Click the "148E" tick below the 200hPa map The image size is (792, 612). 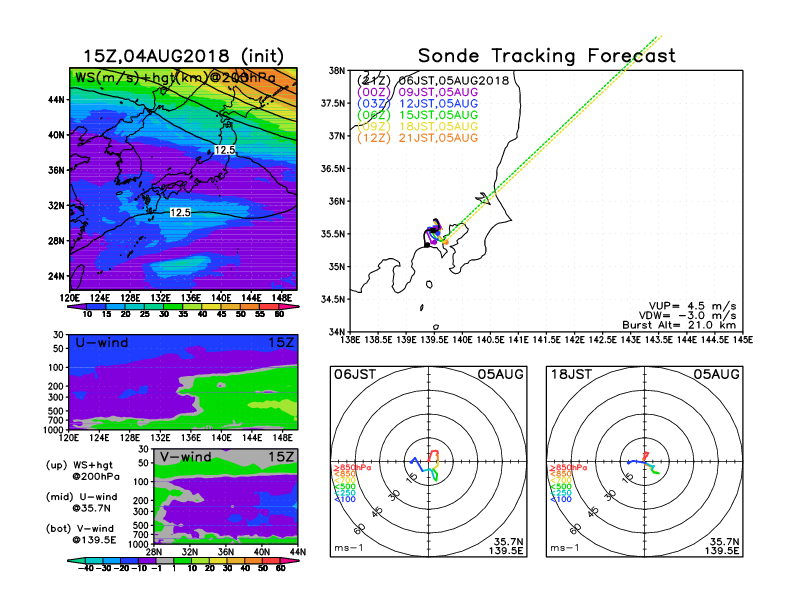(281, 298)
